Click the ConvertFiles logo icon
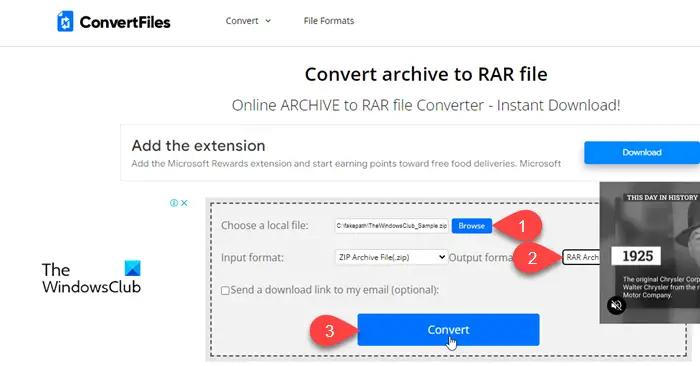 65,21
